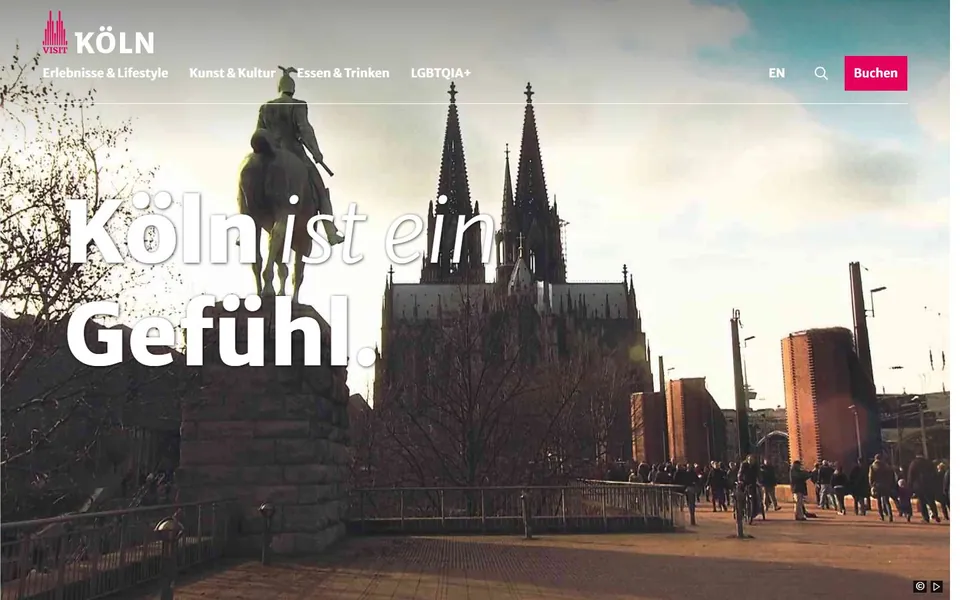Click the Visit Köln logo
Screen dimensions: 960x600
coord(98,32)
